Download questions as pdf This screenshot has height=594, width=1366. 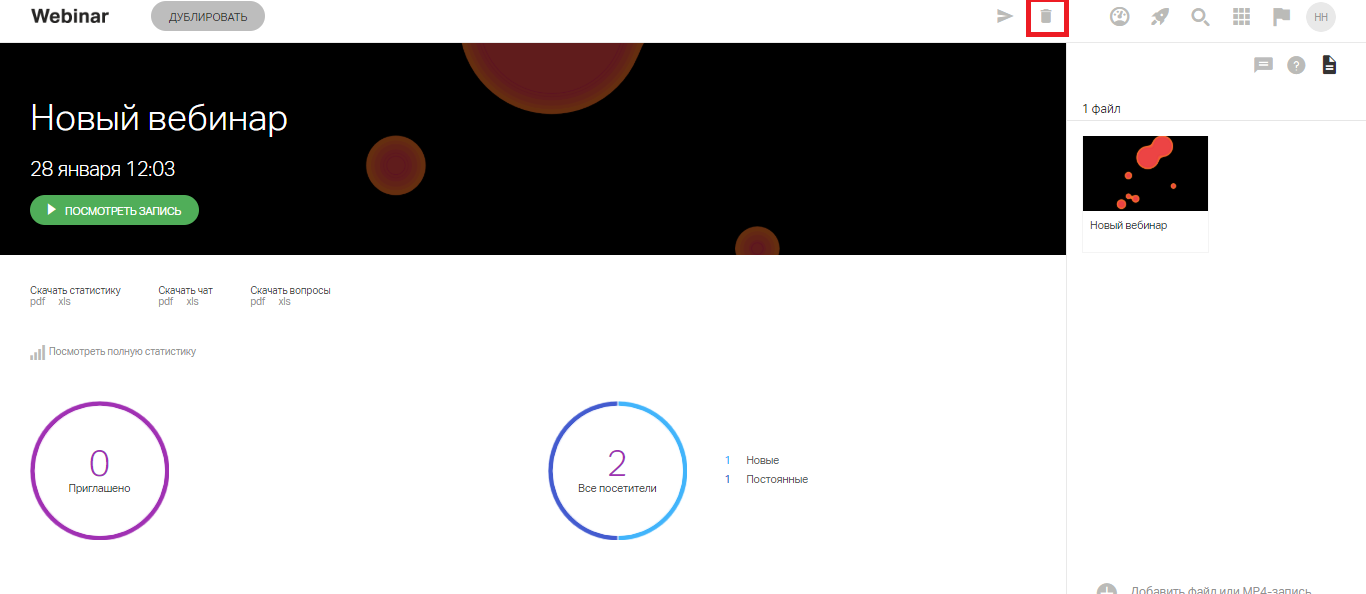point(257,302)
